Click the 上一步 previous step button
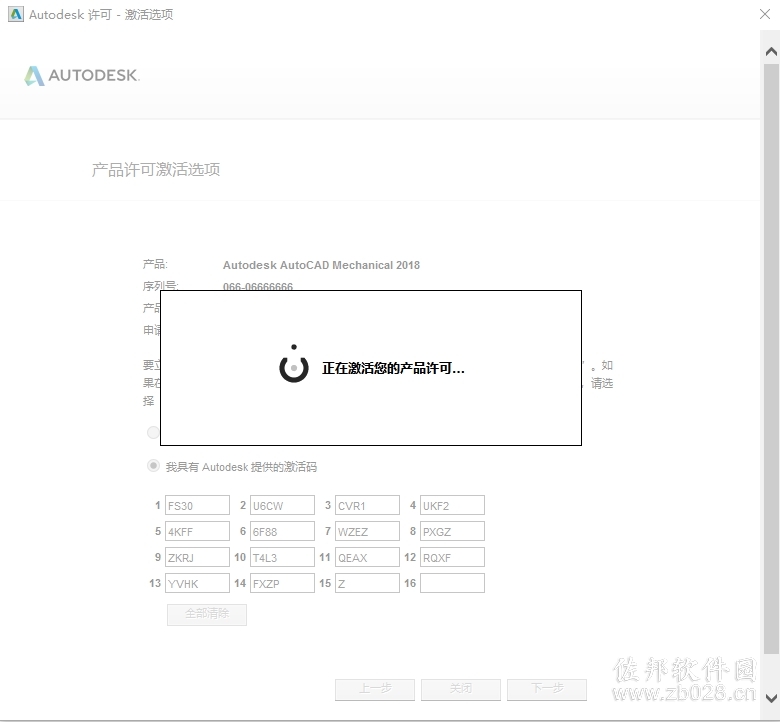780x722 pixels. click(x=375, y=690)
